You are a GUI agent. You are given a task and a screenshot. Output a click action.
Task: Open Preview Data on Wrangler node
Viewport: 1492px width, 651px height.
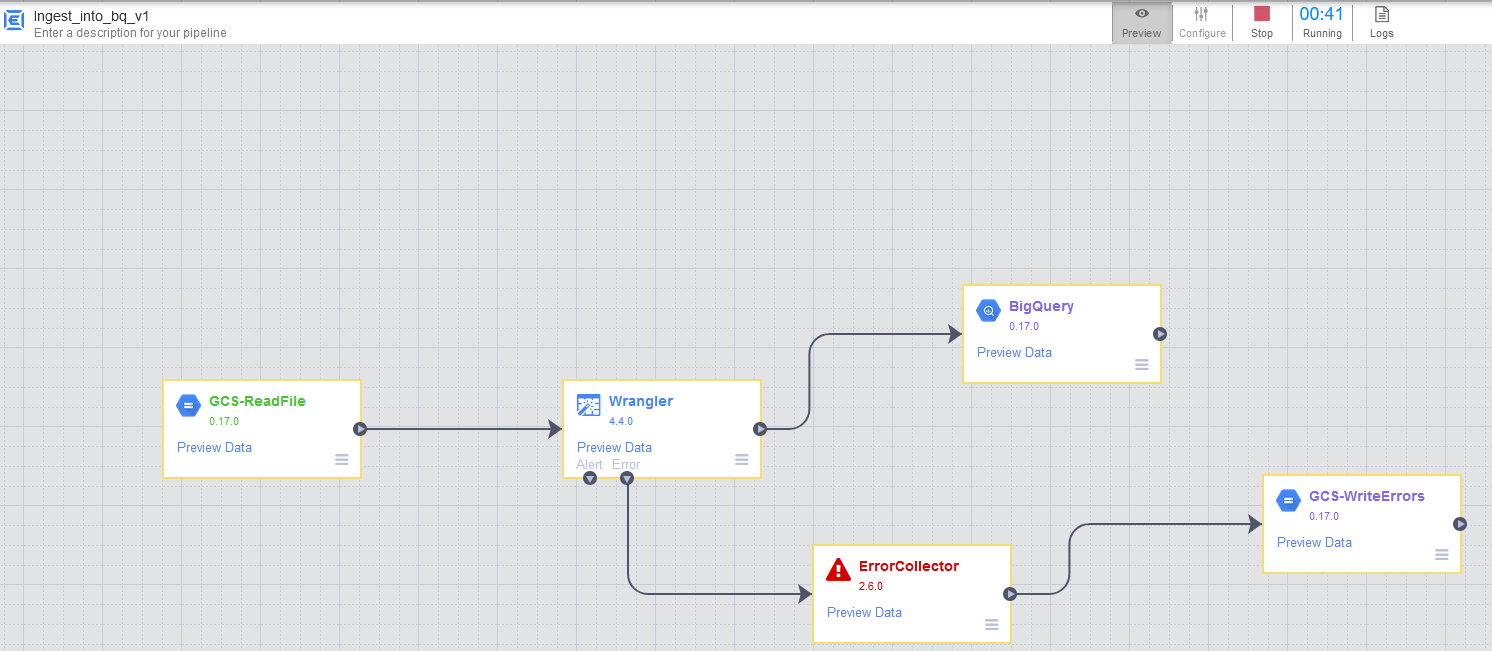click(614, 447)
